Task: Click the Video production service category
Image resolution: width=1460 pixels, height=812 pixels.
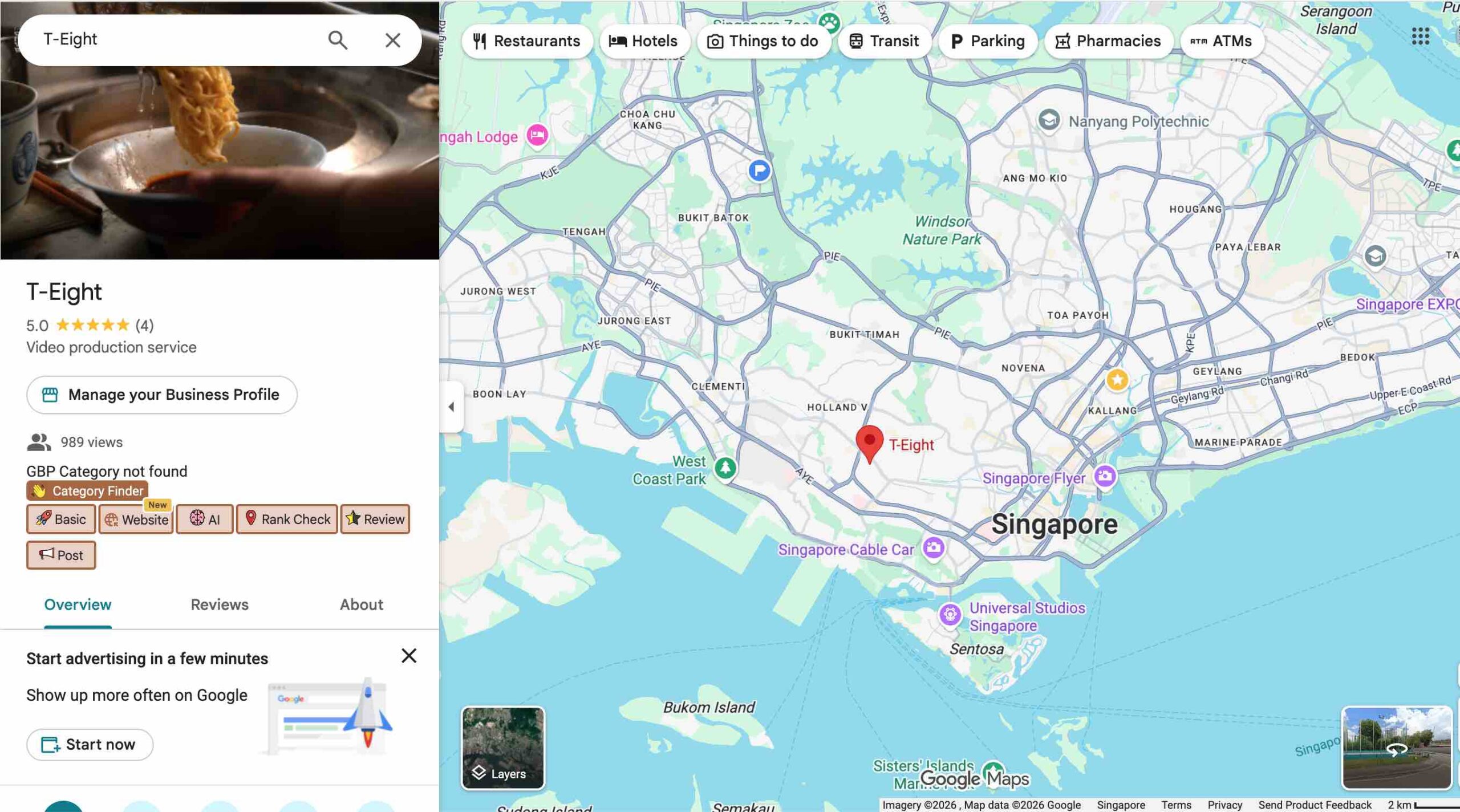Action: (111, 347)
